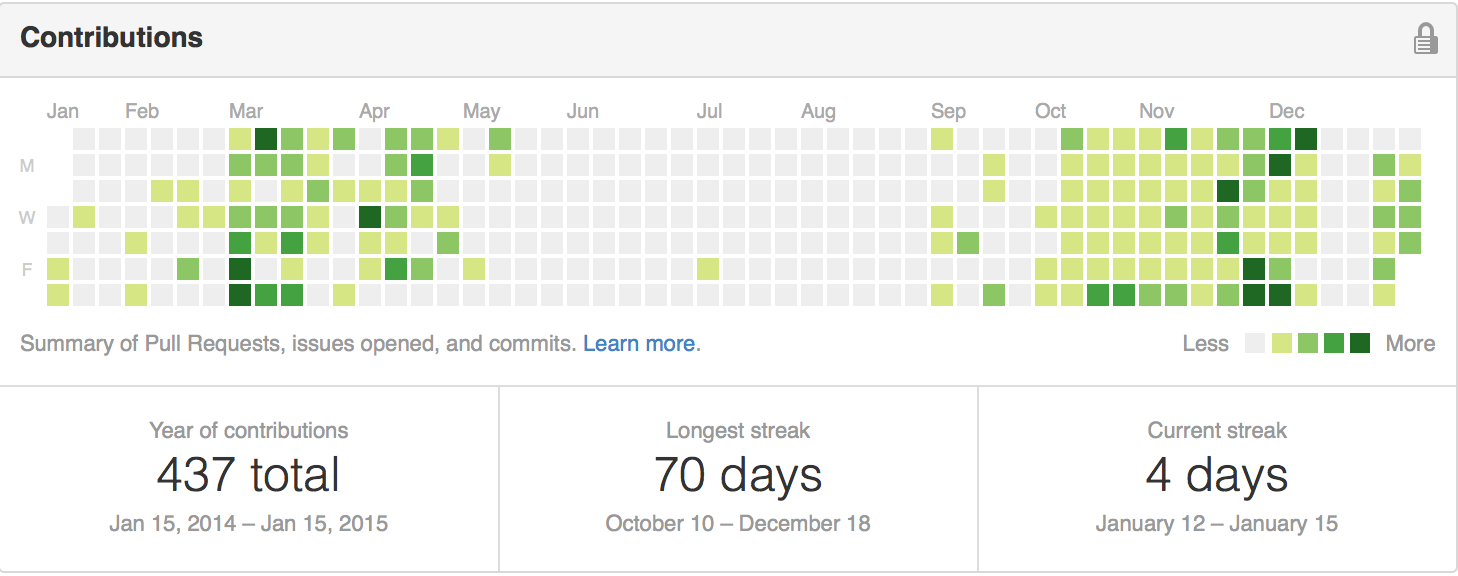
Task: Click the October 10 – December 18 date range
Action: (738, 524)
